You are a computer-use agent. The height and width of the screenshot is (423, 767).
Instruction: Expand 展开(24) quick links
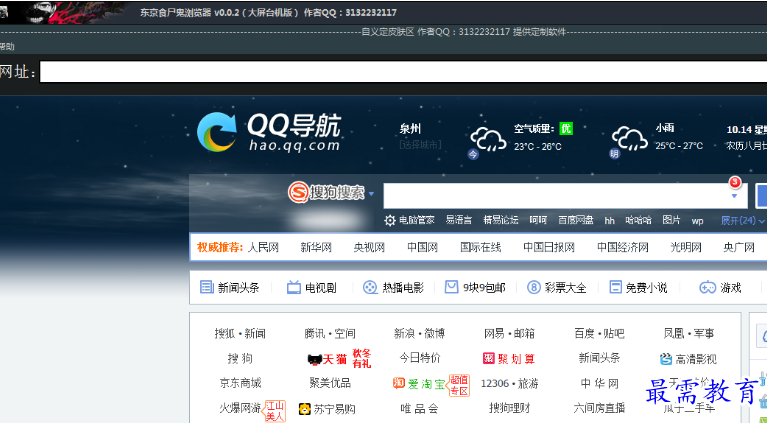point(743,221)
